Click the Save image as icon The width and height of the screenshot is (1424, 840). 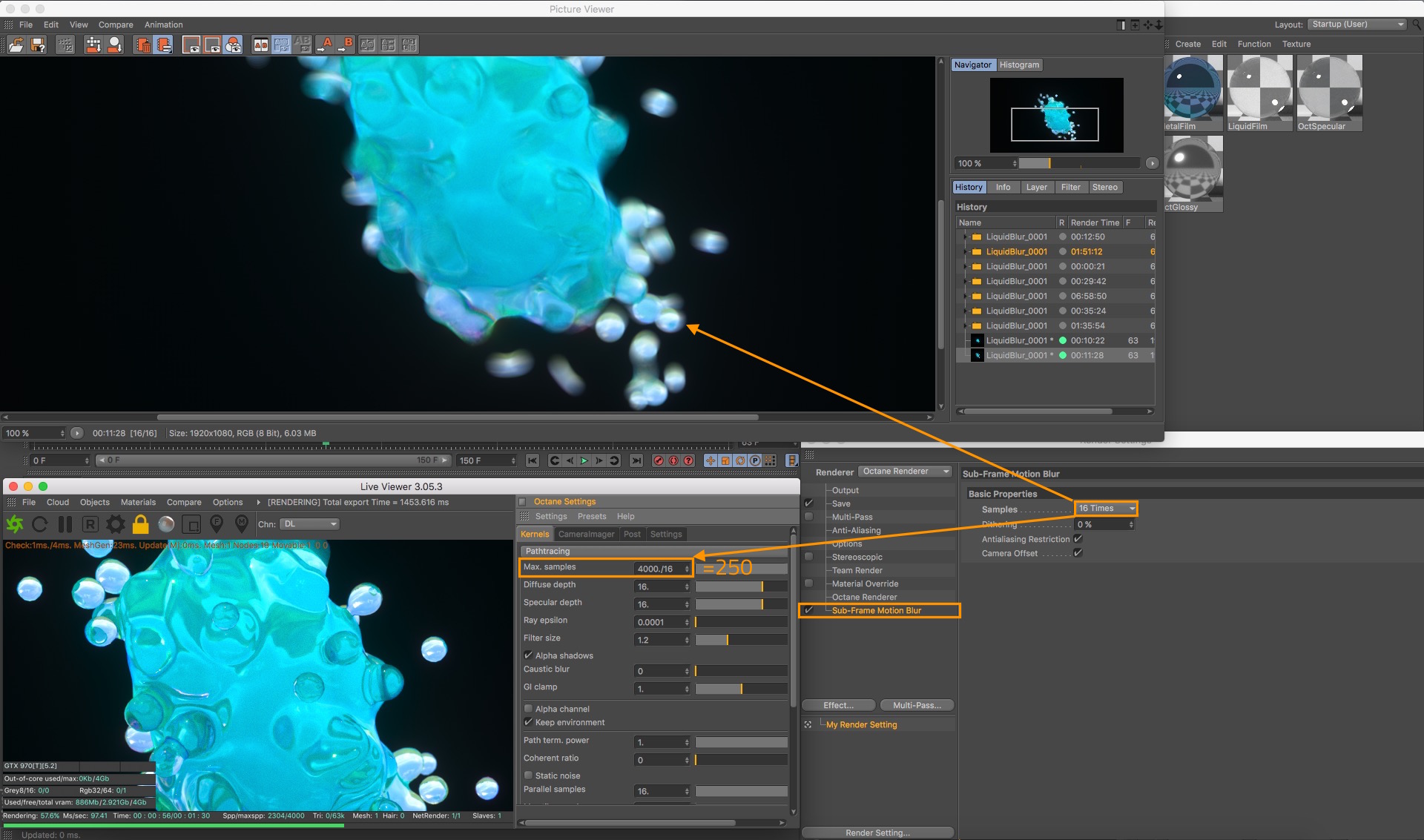click(x=38, y=45)
